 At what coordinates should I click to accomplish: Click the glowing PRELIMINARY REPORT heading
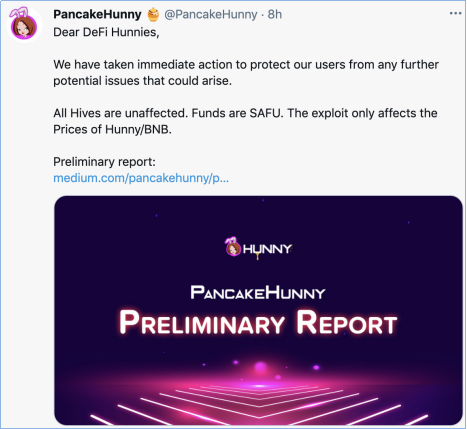point(258,323)
